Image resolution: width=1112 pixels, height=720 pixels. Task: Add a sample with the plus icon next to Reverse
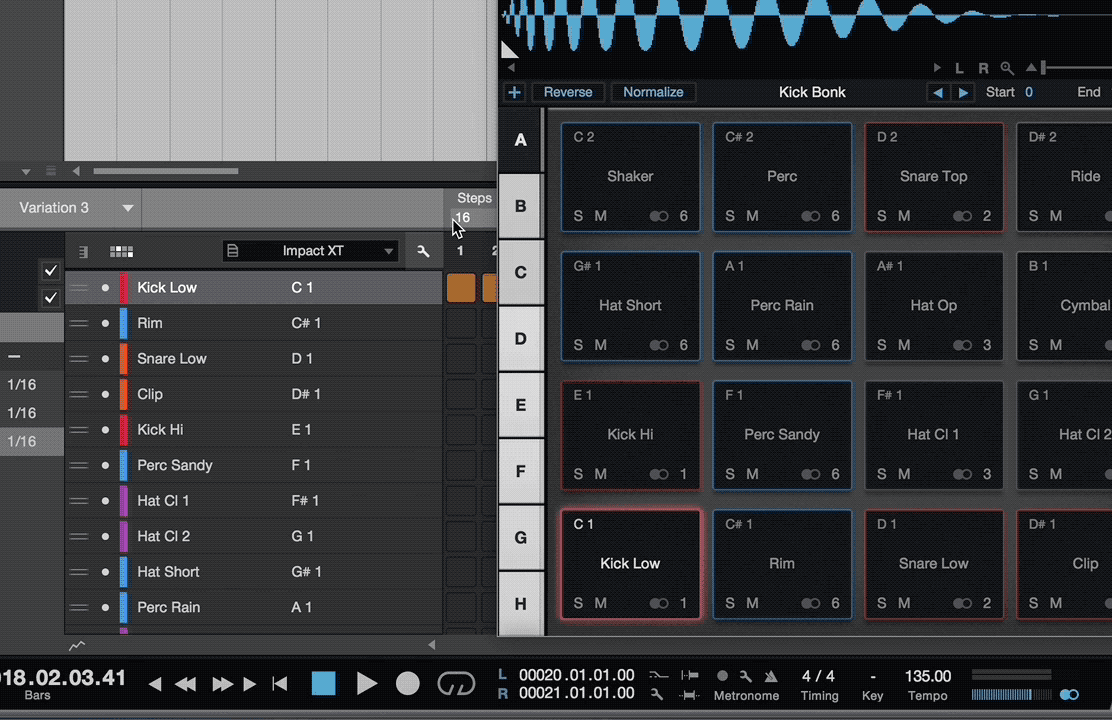click(x=514, y=92)
